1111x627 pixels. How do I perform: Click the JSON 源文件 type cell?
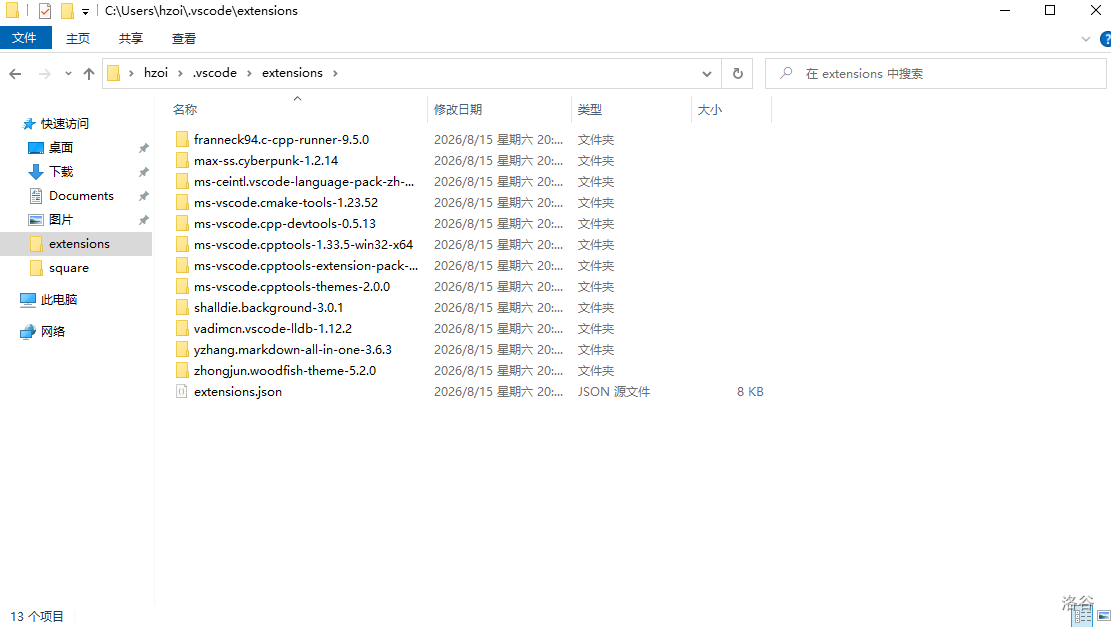pyautogui.click(x=614, y=392)
